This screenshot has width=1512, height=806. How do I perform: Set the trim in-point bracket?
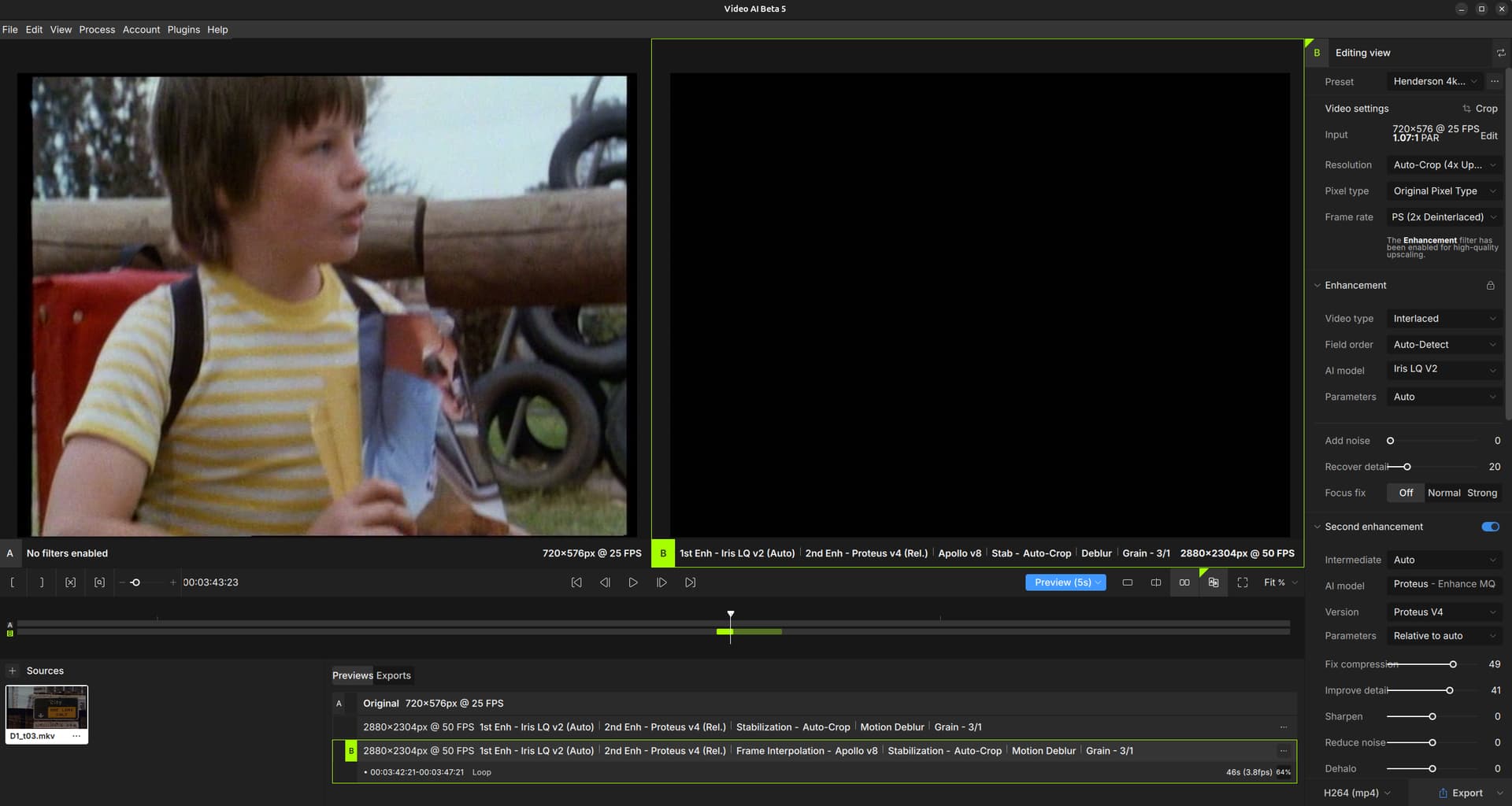(x=13, y=582)
